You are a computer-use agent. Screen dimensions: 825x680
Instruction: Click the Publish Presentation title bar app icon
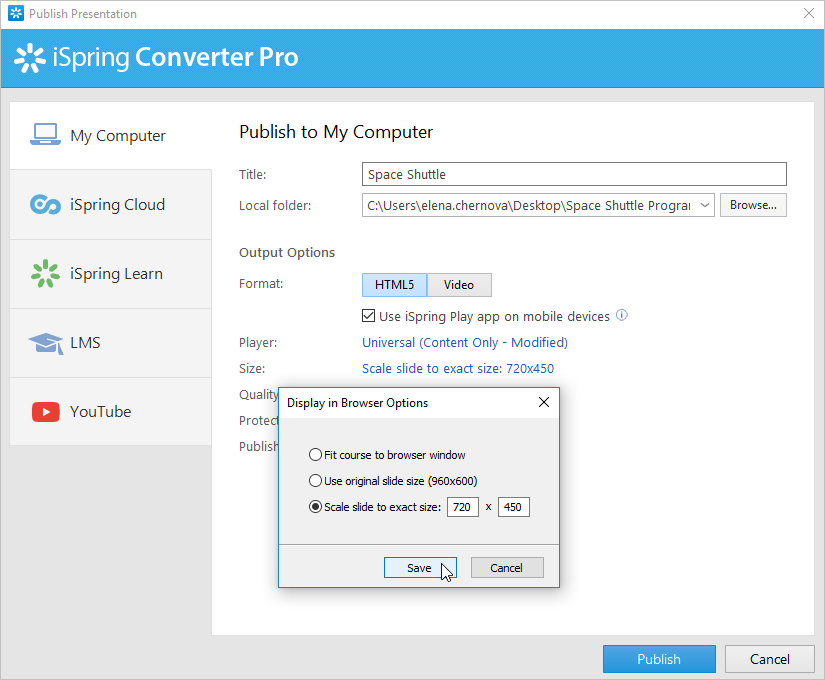pos(16,13)
